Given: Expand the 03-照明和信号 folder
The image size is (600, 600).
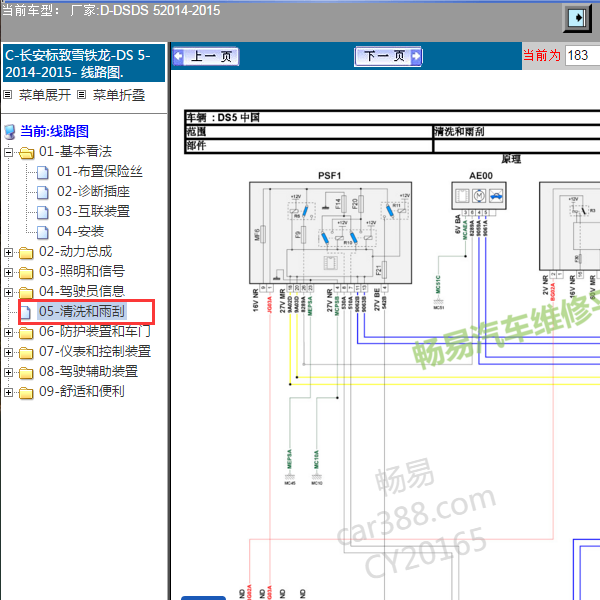Looking at the screenshot, I should point(8,272).
